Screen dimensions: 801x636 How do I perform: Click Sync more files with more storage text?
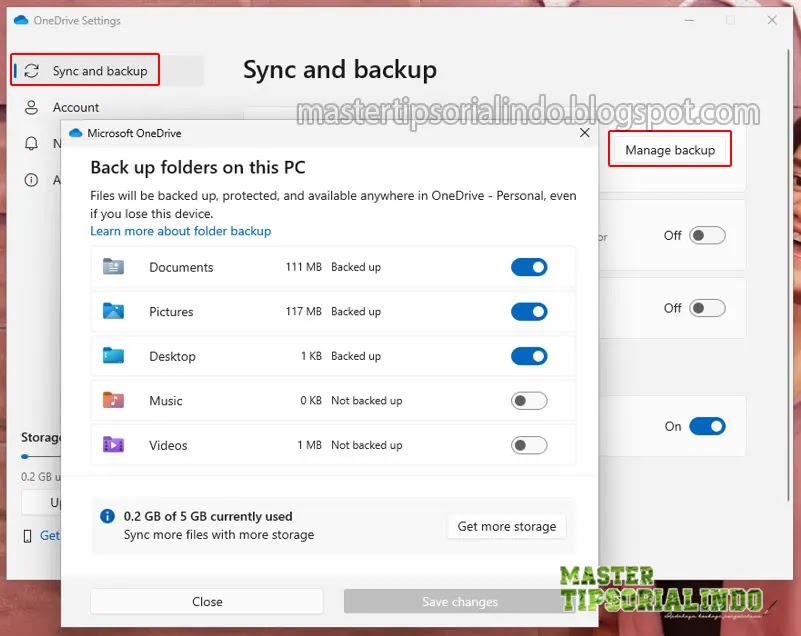click(219, 535)
